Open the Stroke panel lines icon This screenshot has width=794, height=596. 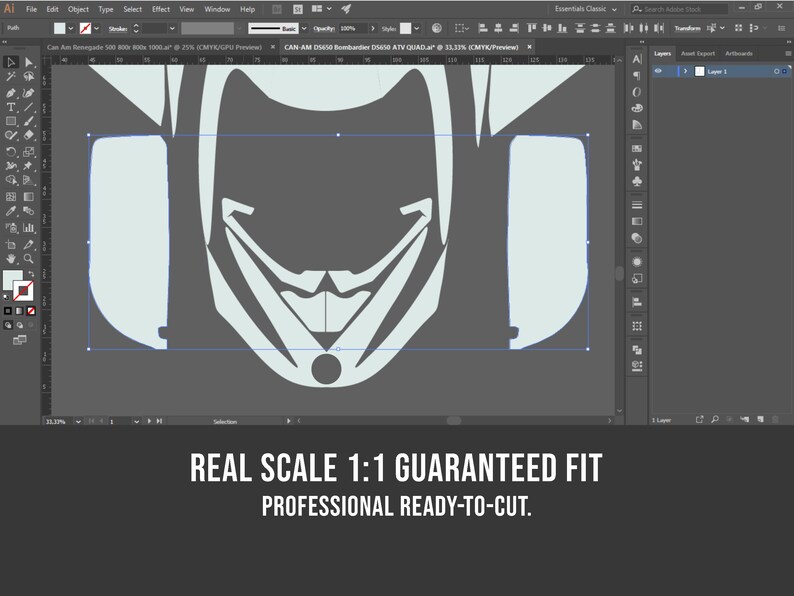click(637, 205)
